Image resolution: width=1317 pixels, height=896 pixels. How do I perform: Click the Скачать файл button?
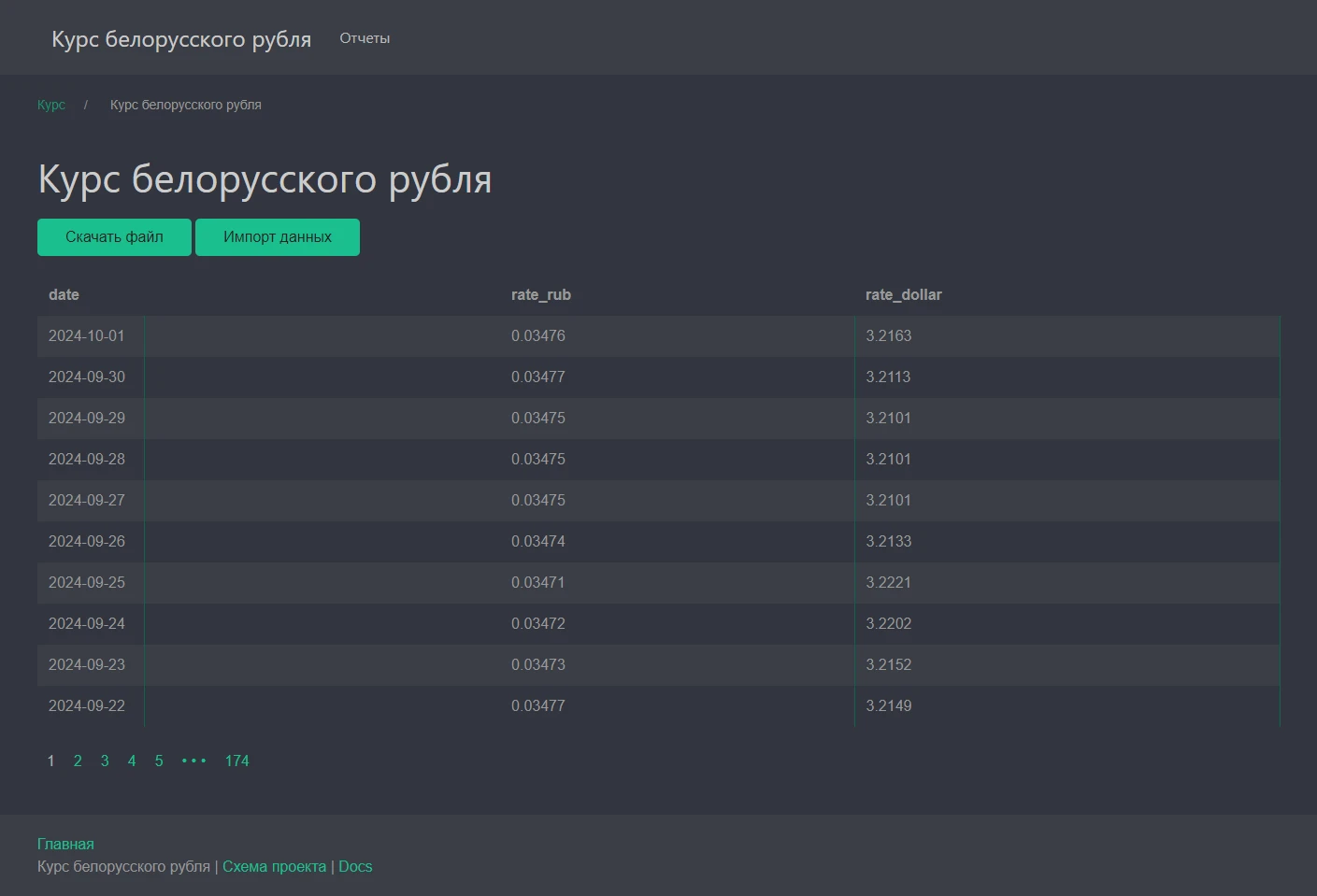point(113,236)
